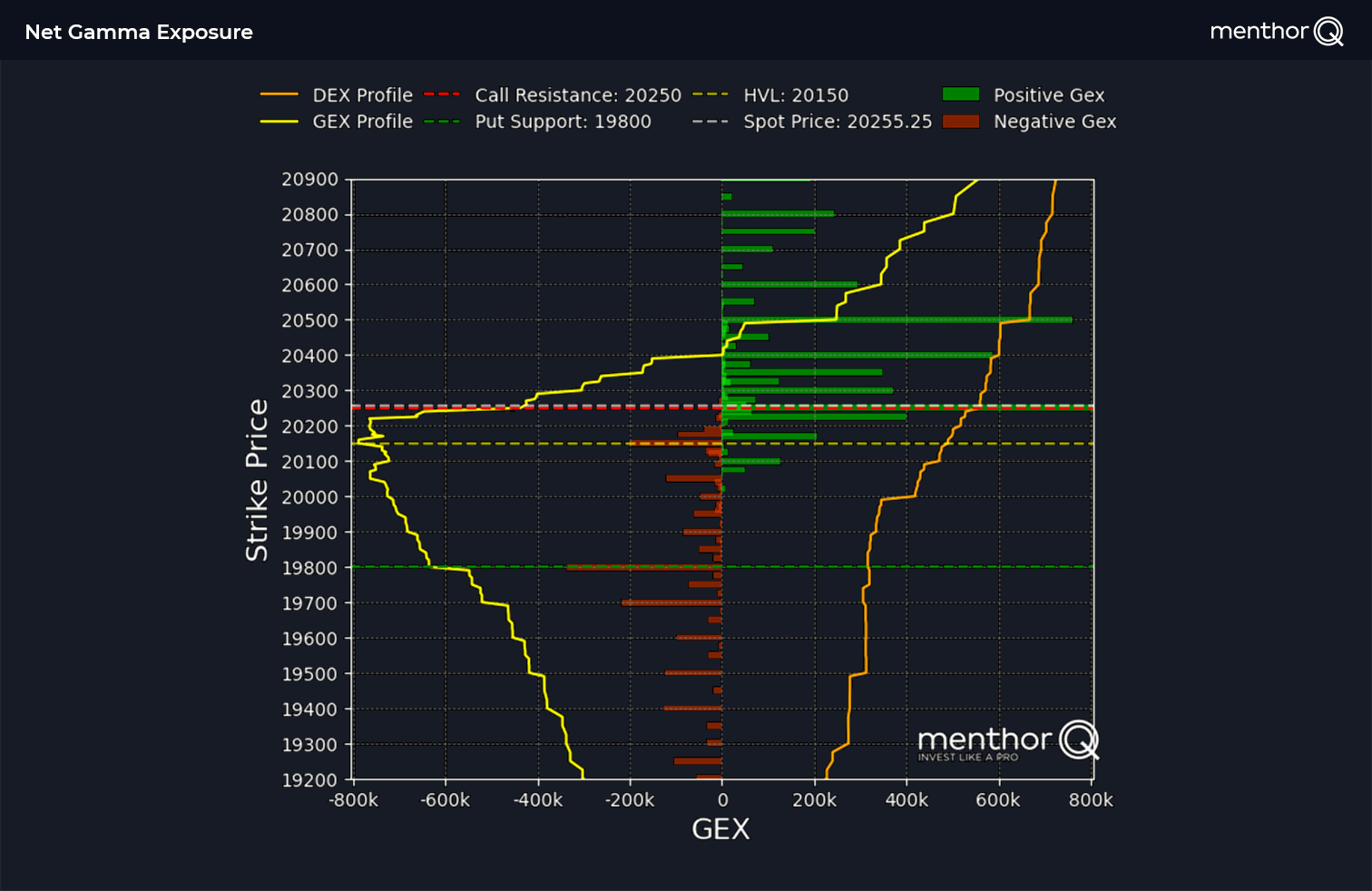Viewport: 1372px width, 891px height.
Task: Click the GEX axis label
Action: 720,828
